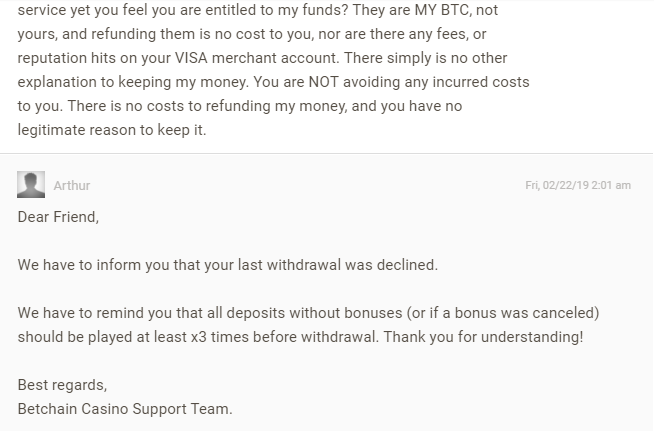
Task: Click the "Best regards," closing line
Action: click(62, 385)
